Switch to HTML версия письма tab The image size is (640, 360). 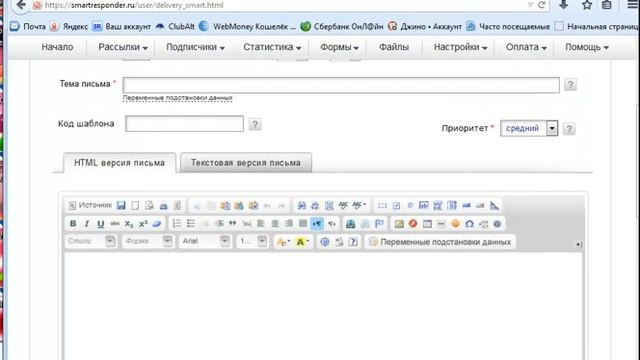tap(119, 163)
